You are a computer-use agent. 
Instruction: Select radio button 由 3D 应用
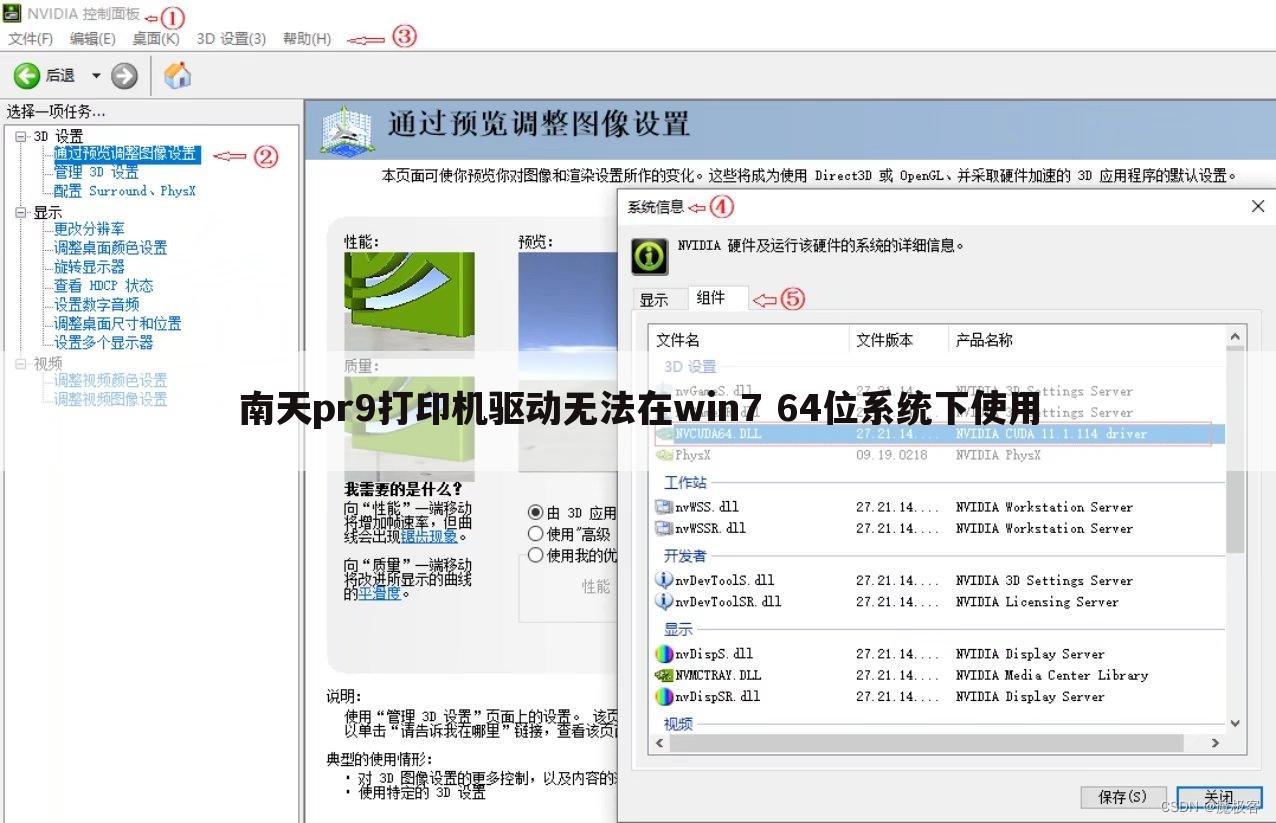(x=536, y=512)
